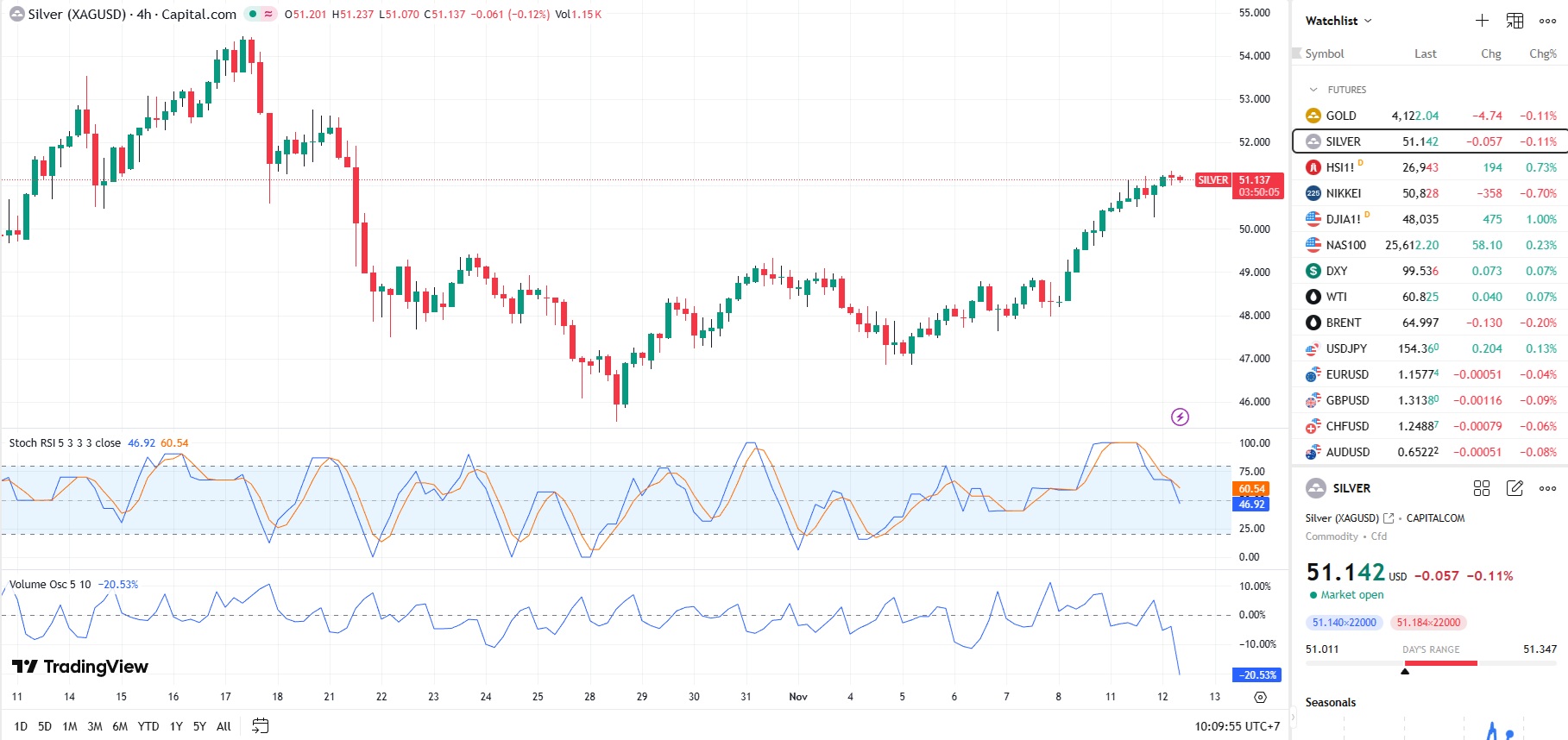Open Silver (XAGUSD) external link

coord(1389,518)
